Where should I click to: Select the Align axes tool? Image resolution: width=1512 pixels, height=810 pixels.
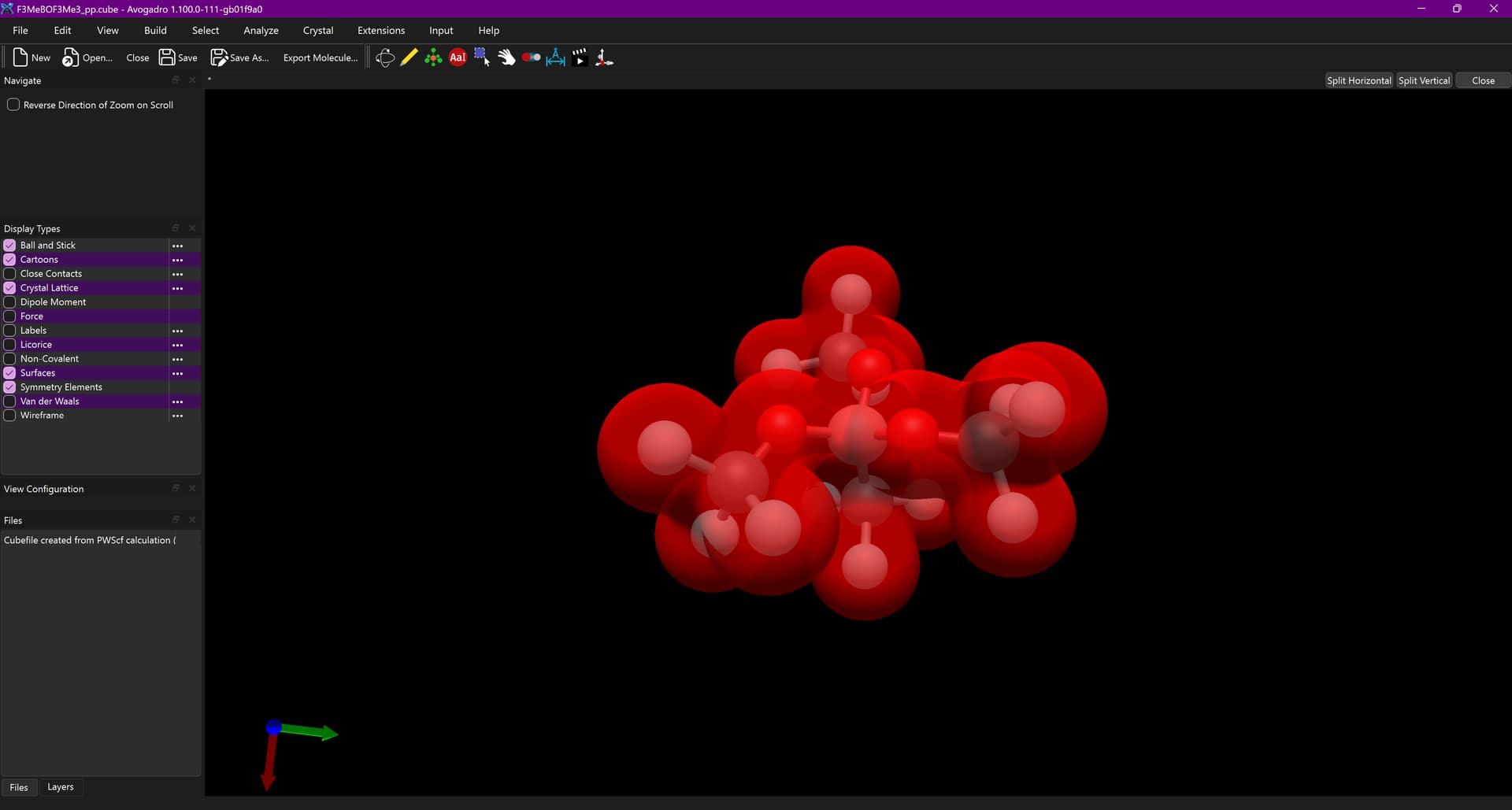coord(604,57)
